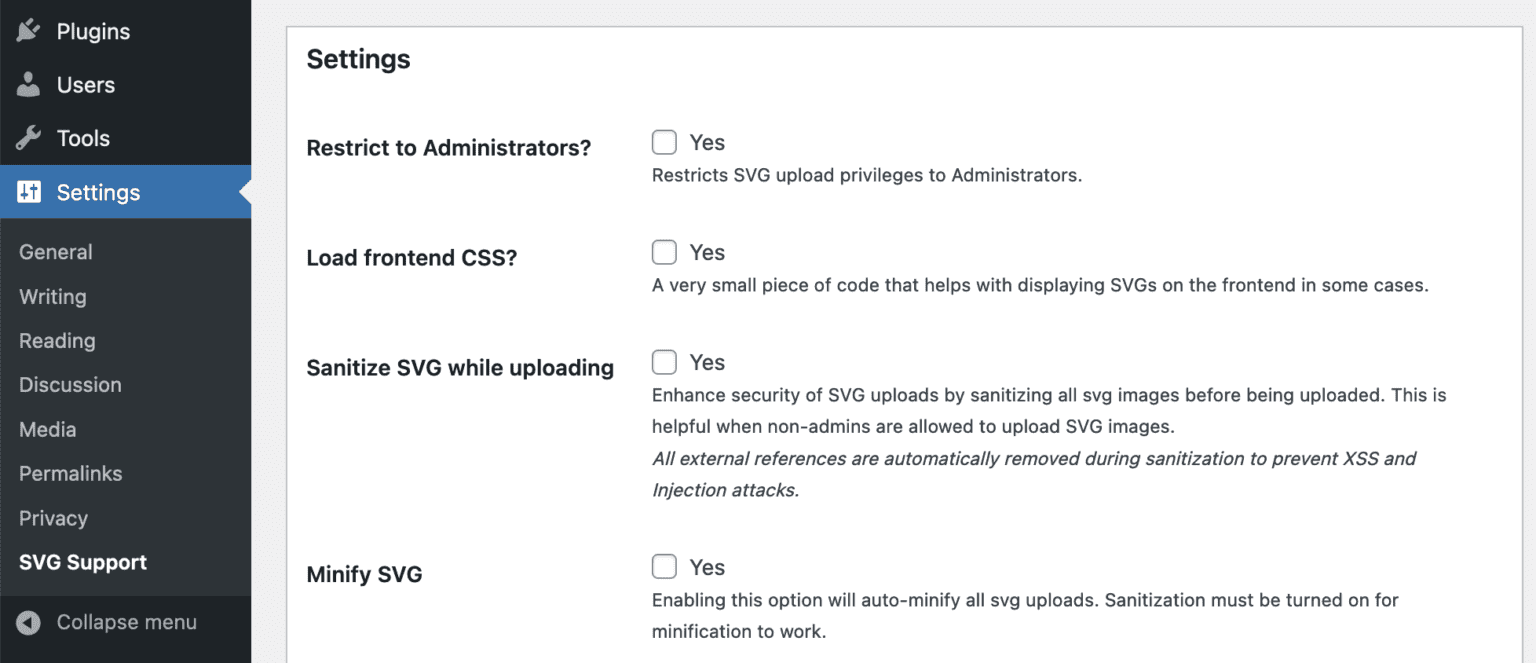Open the Privacy settings page
Viewport: 1536px width, 663px height.
[53, 518]
